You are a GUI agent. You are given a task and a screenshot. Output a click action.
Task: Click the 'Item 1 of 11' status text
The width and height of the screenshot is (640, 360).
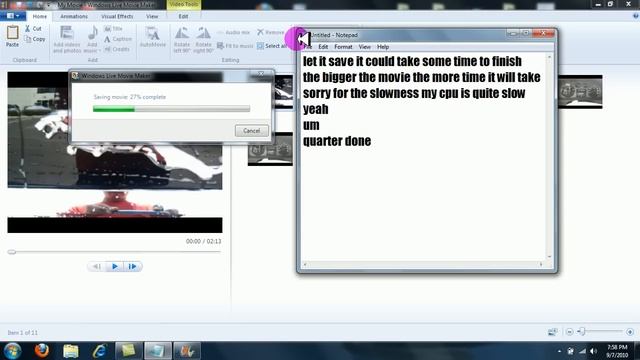(x=22, y=333)
